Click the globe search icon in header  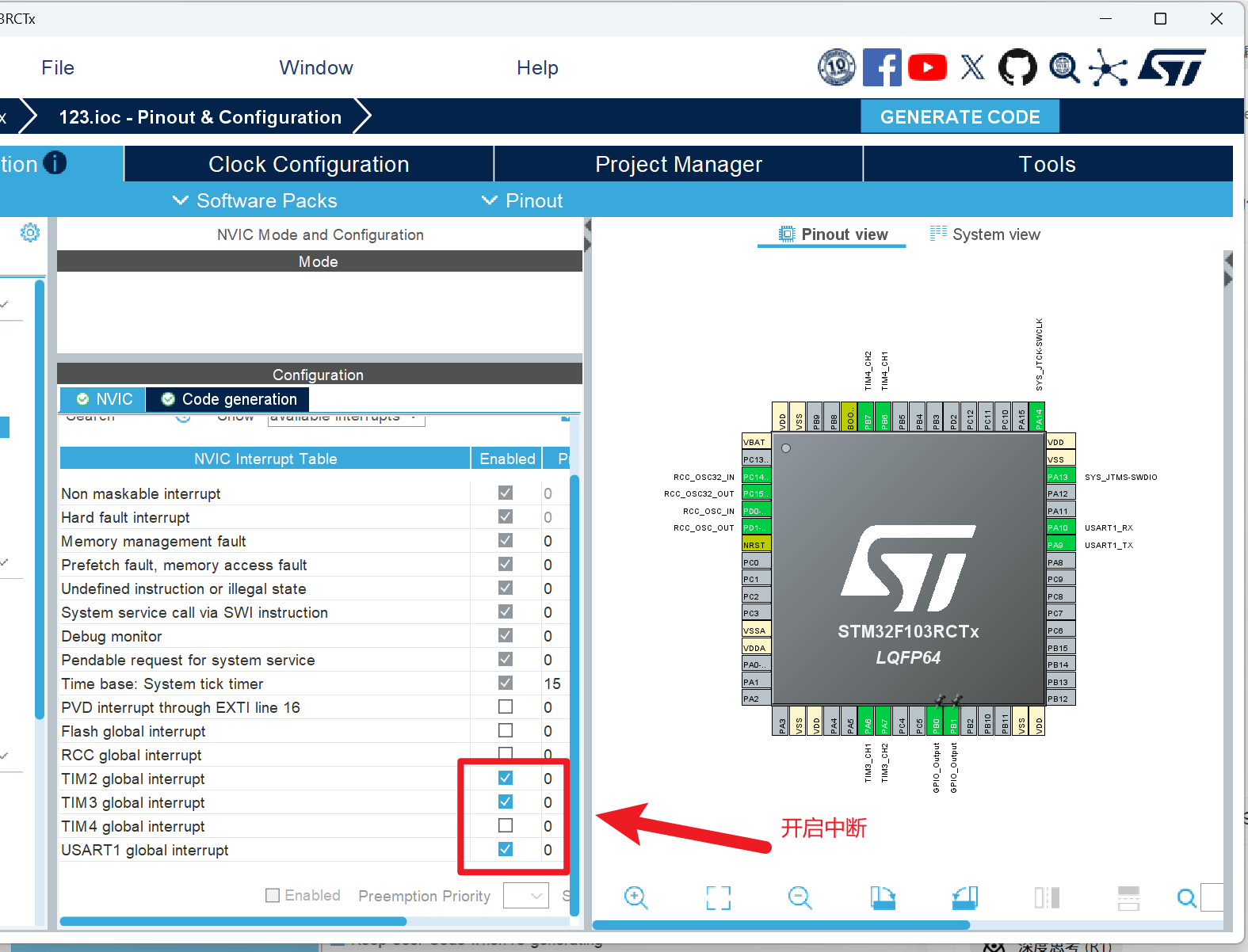[1063, 68]
